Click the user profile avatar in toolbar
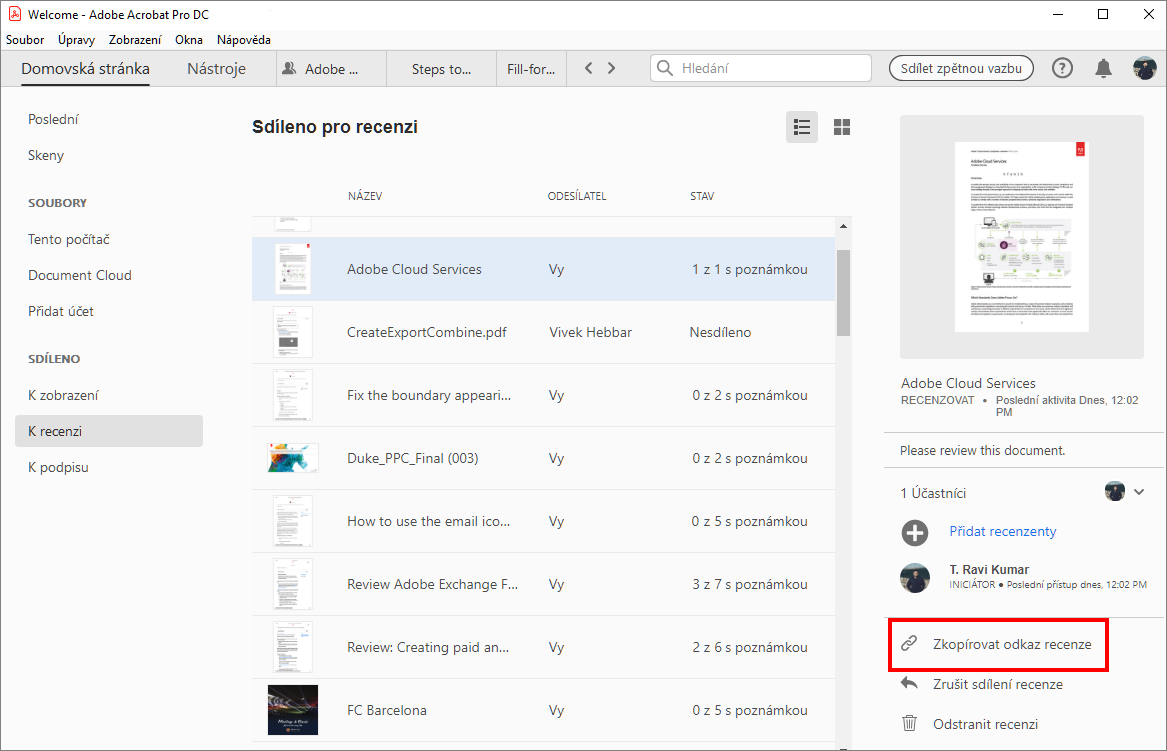 coord(1145,68)
